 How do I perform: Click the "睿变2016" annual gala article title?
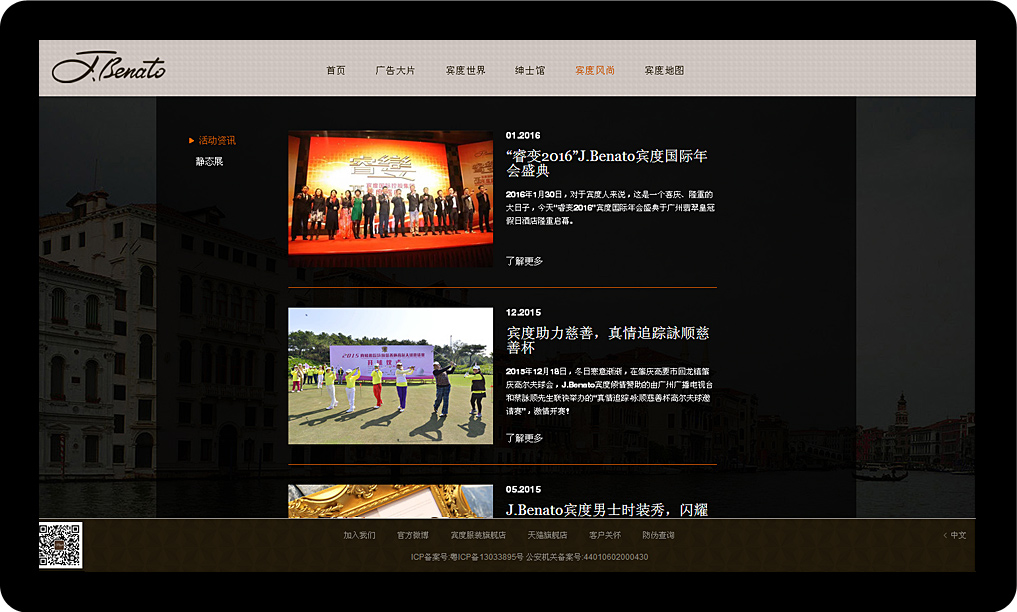pos(607,163)
